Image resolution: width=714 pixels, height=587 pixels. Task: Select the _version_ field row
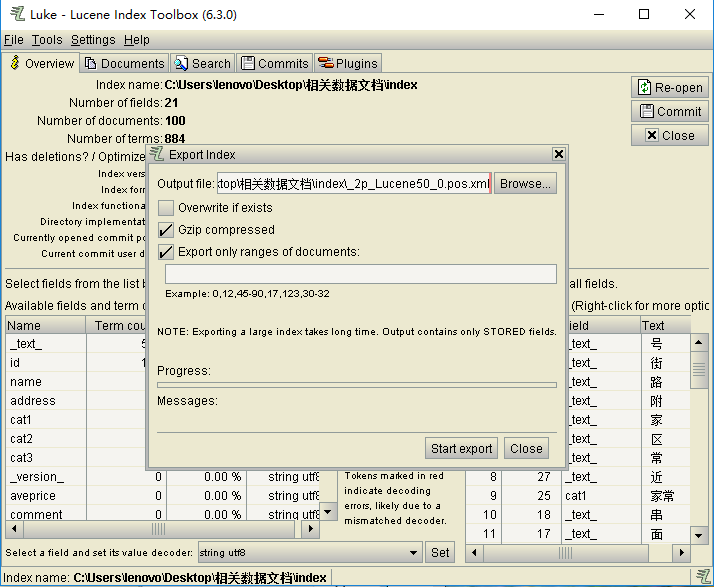pyautogui.click(x=163, y=477)
